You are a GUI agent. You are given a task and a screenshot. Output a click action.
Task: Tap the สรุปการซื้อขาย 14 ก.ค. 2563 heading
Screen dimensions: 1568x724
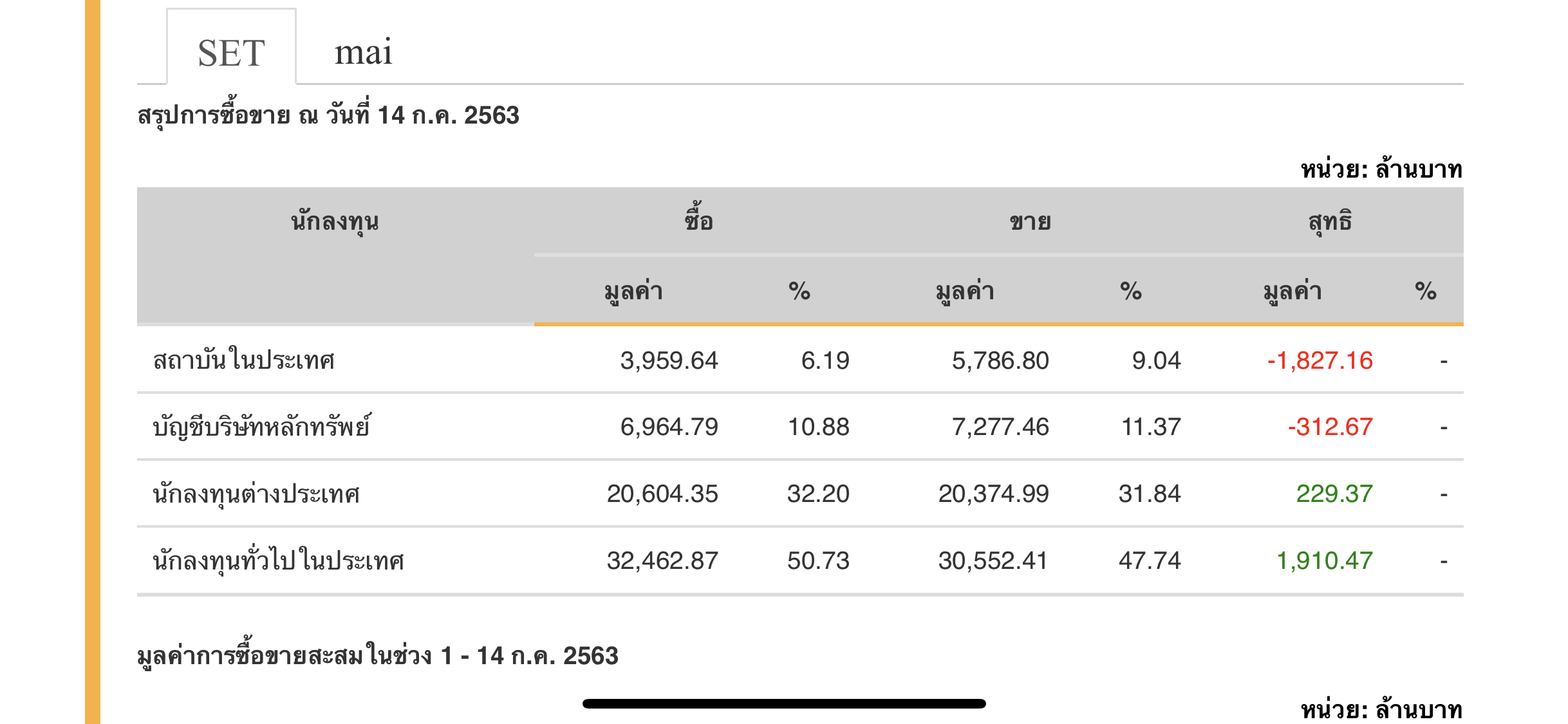click(x=328, y=116)
